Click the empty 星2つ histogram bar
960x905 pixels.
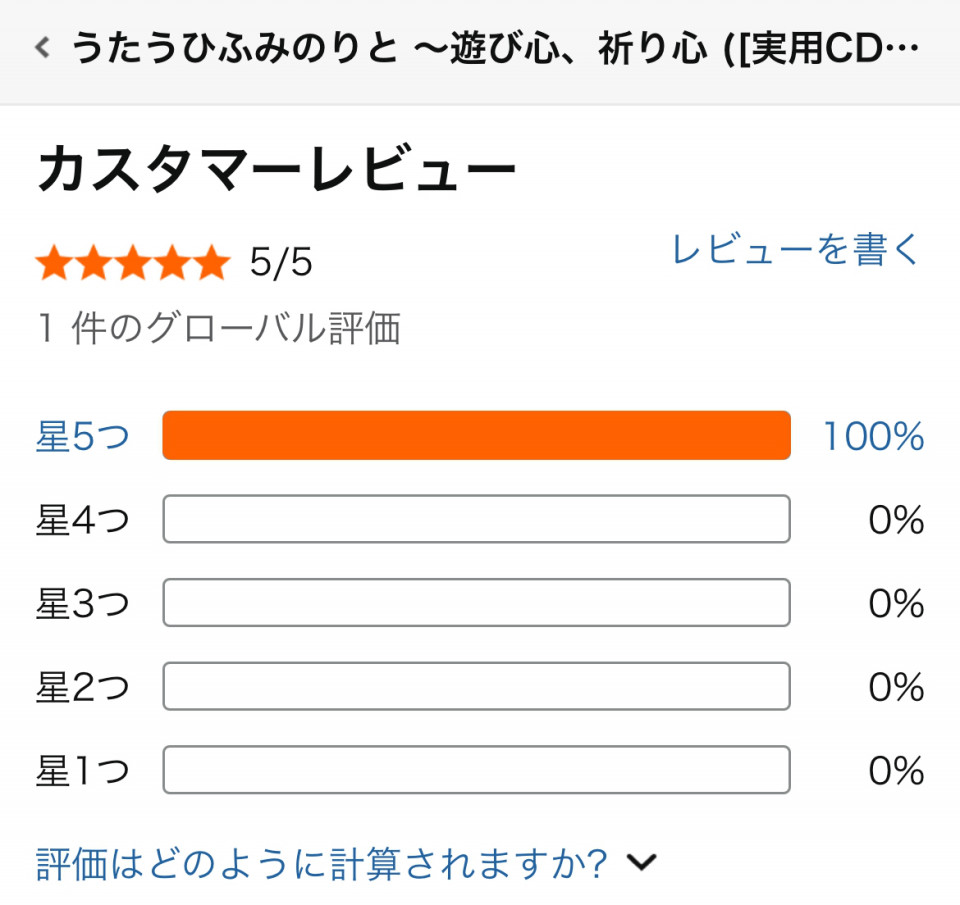click(476, 687)
